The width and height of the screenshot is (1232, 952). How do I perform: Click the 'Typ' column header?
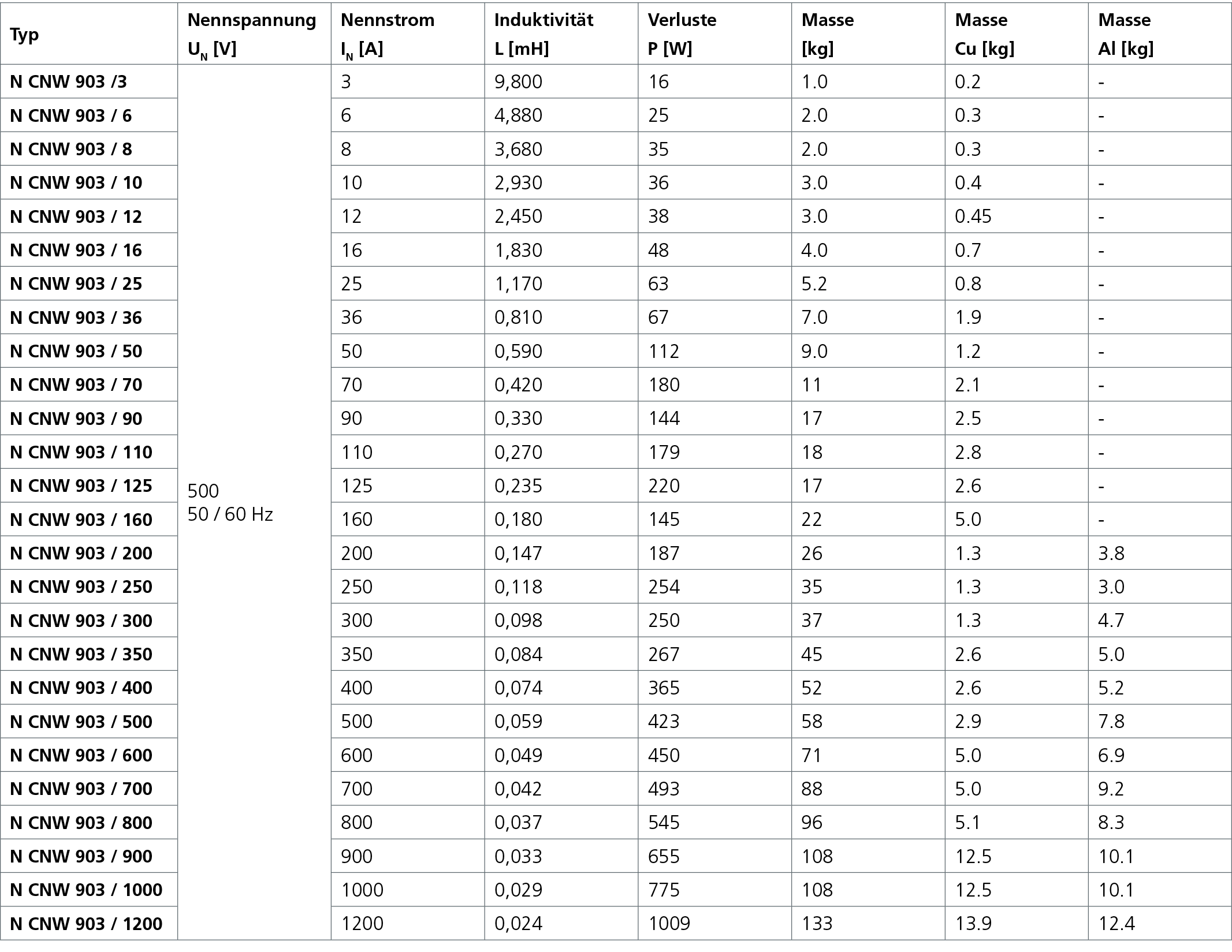(89, 33)
